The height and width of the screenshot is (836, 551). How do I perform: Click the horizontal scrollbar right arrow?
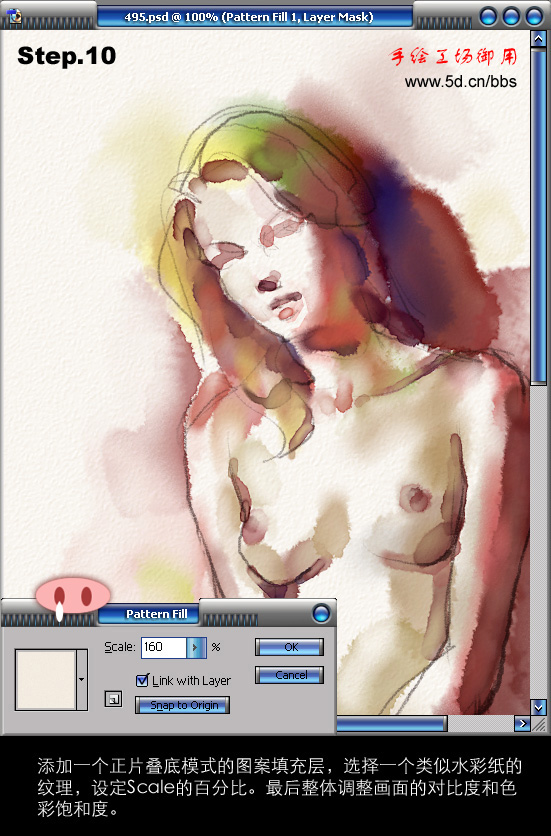(x=522, y=724)
